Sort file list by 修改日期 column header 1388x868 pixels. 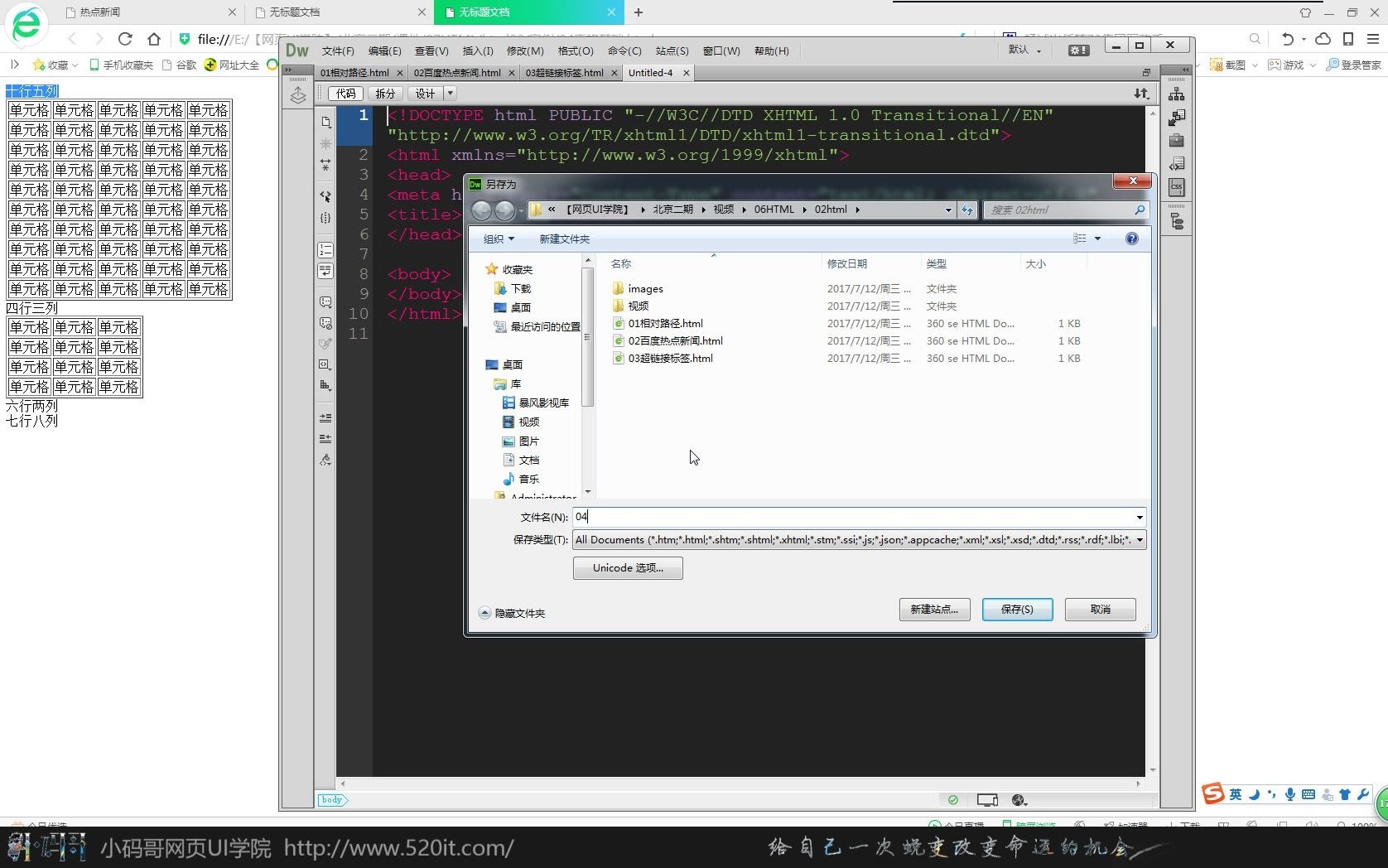click(847, 263)
